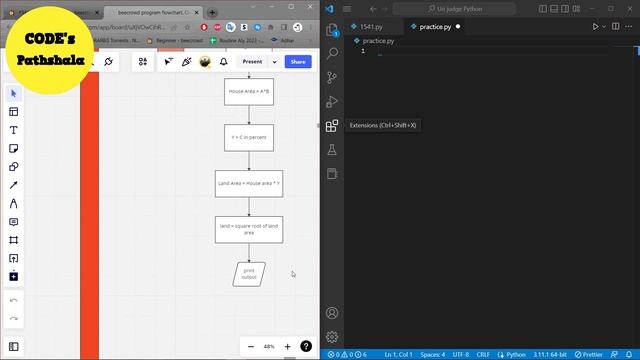Open Miro notifications bell
The height and width of the screenshot is (360, 640).
tap(224, 62)
